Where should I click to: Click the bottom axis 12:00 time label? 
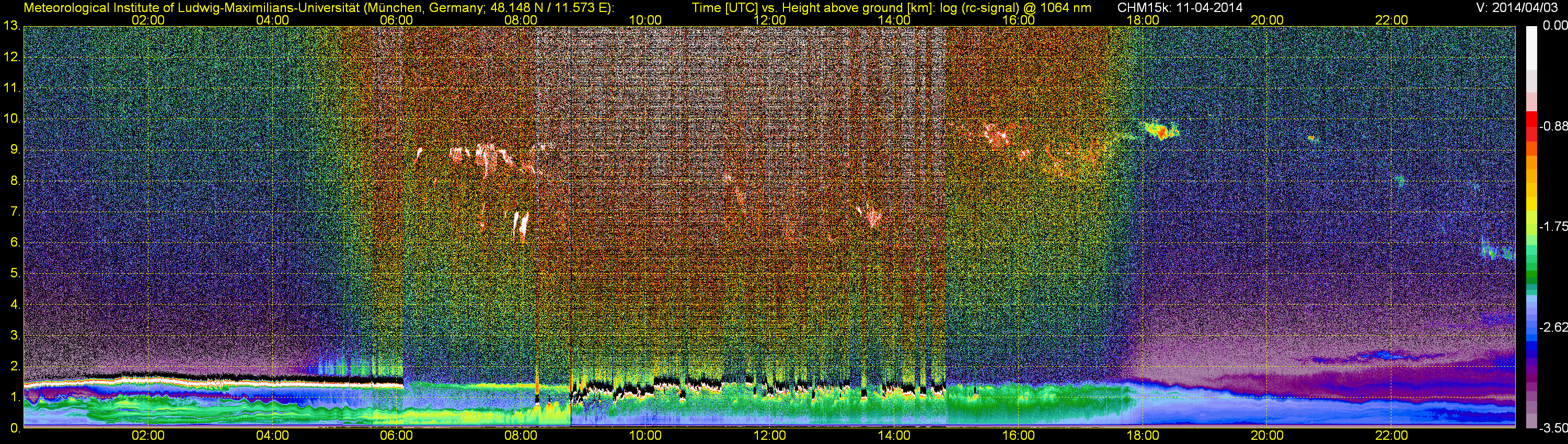[x=769, y=436]
